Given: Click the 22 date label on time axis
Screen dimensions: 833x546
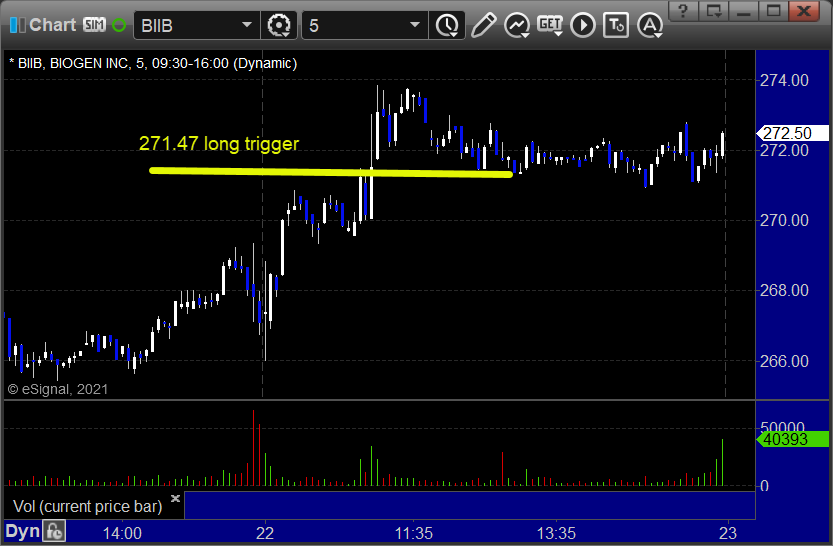Looking at the screenshot, I should click(265, 533).
